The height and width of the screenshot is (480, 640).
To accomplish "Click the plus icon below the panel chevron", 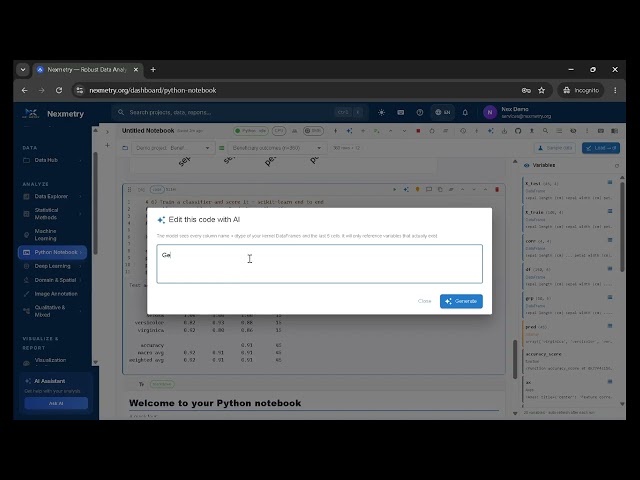I will pyautogui.click(x=107, y=145).
